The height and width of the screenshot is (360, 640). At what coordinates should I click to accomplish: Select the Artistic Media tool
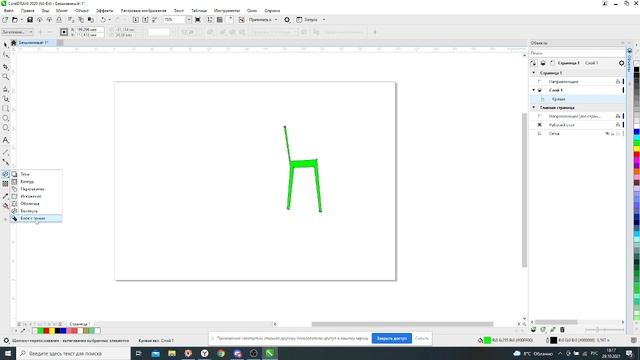coord(5,99)
